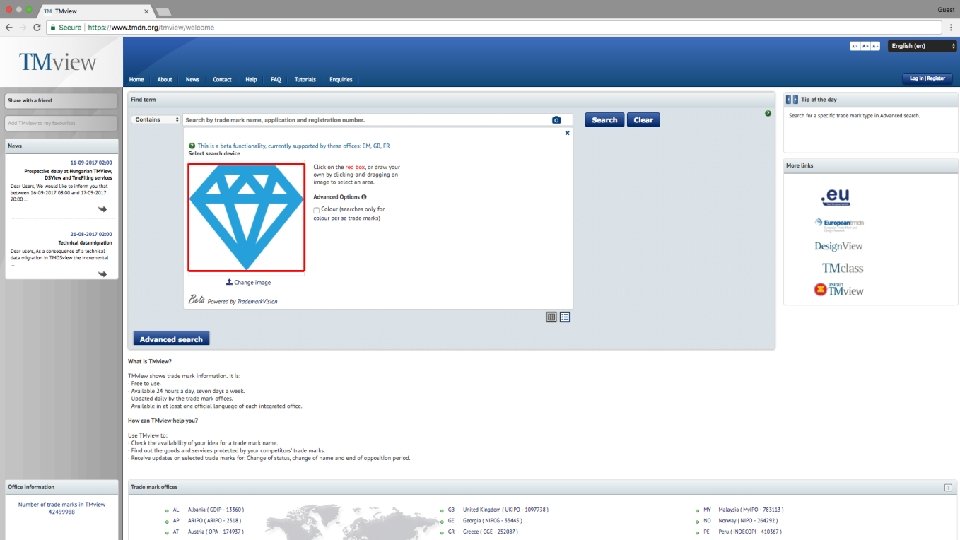Viewport: 960px width, 540px height.
Task: Open the DesignView link
Action: [838, 246]
